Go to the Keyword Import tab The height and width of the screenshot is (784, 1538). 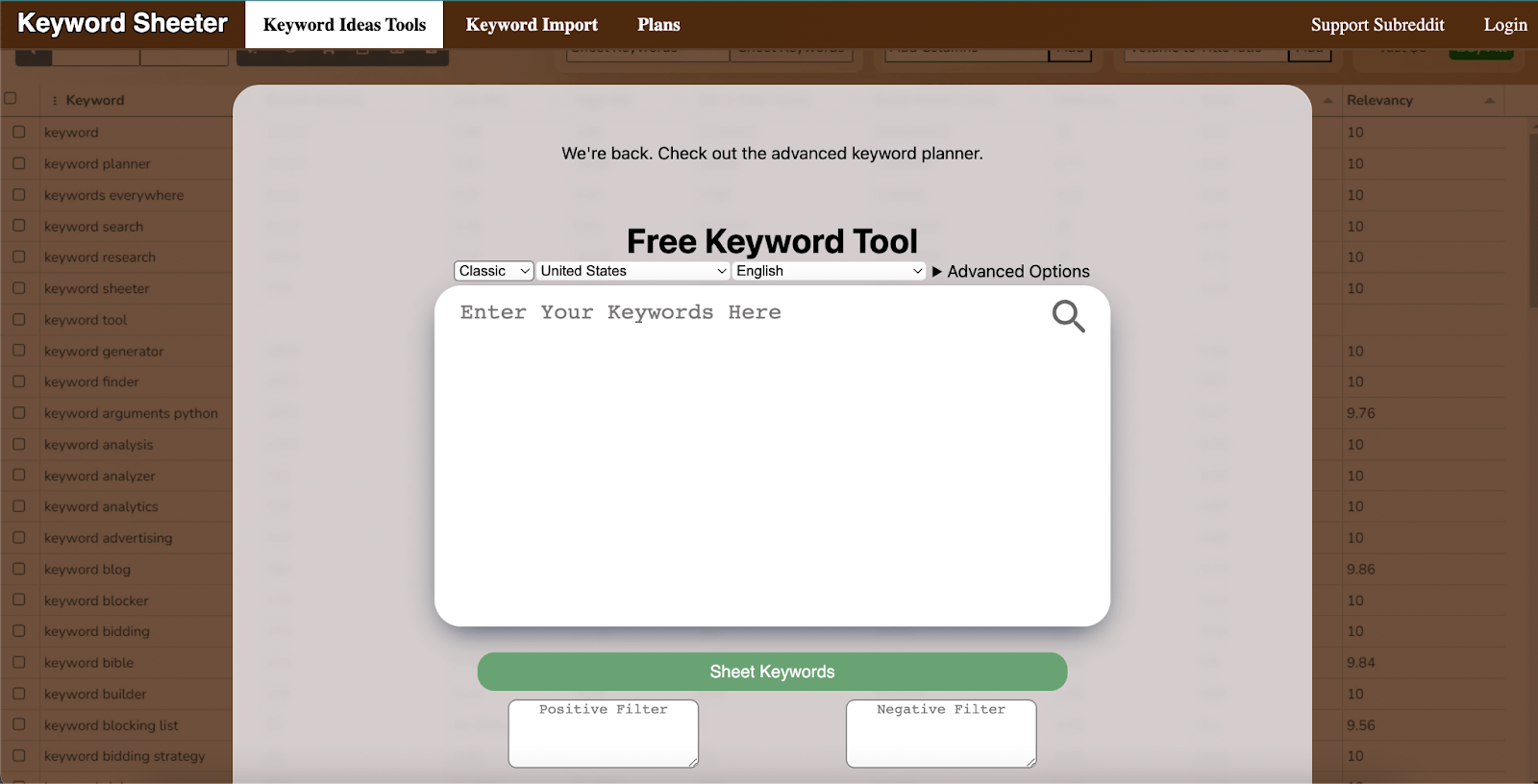pyautogui.click(x=532, y=25)
